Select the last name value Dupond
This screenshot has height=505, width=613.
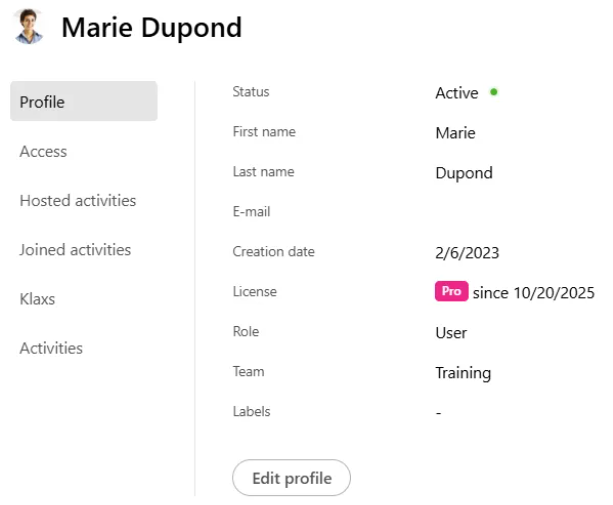[x=464, y=173]
